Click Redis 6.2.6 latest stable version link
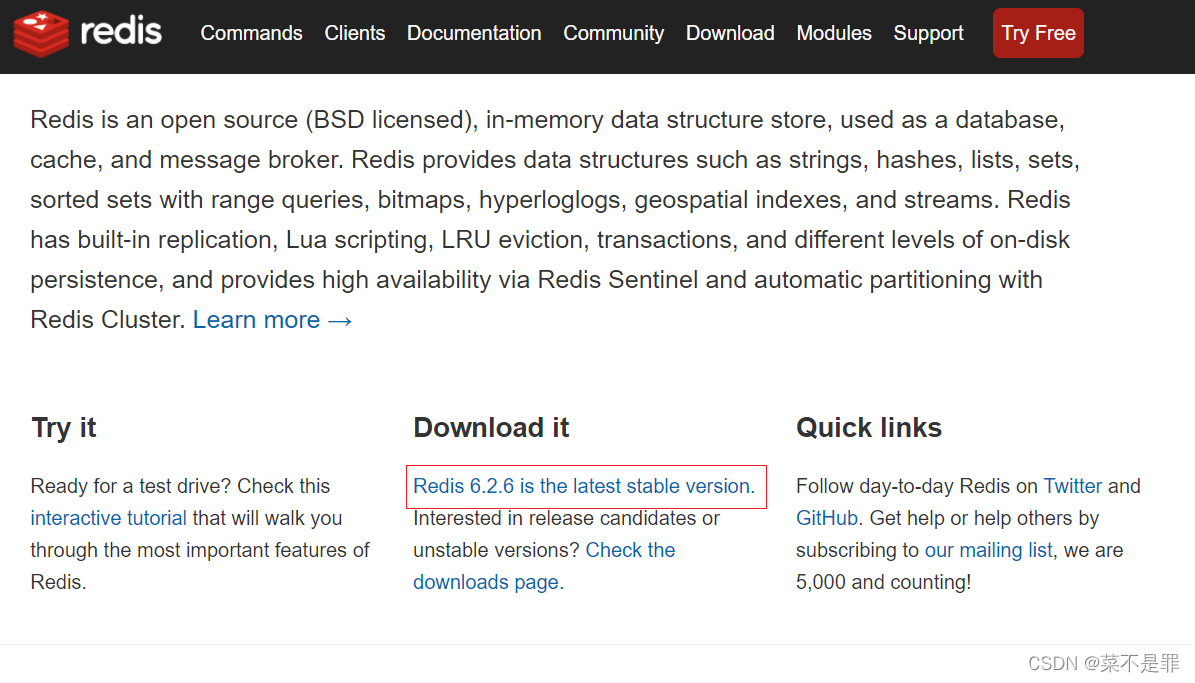This screenshot has width=1195, height=683. (584, 486)
